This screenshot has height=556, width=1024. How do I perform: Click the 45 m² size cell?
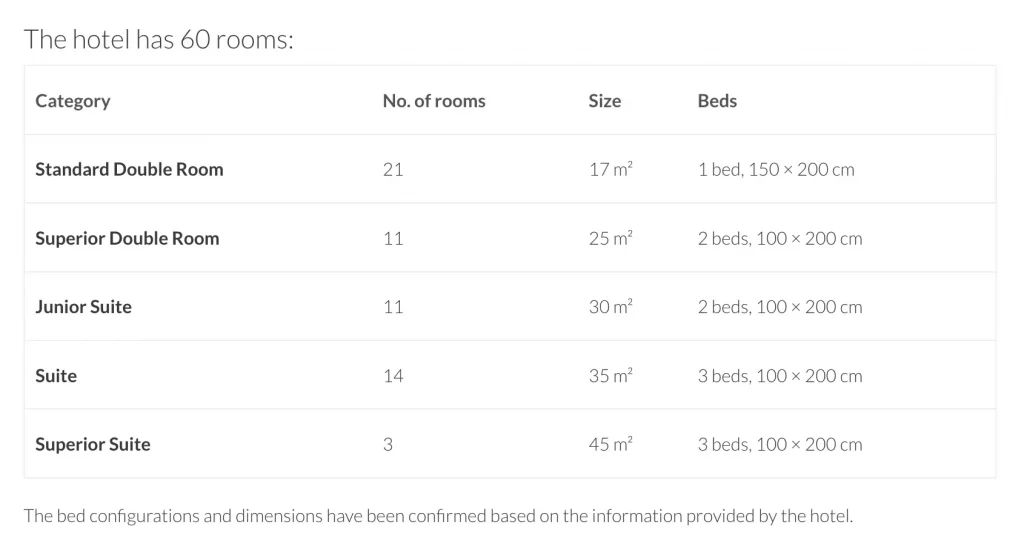click(x=611, y=444)
